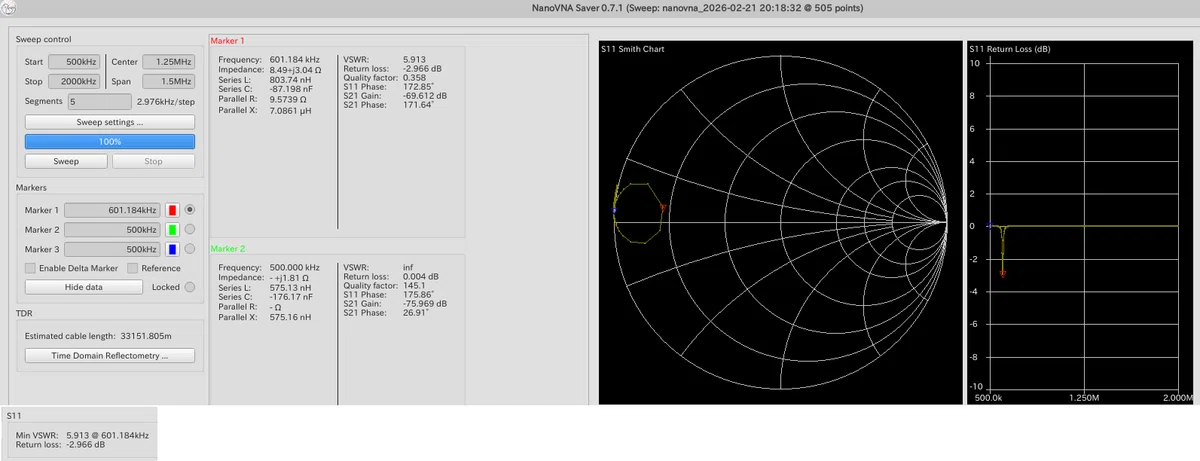Click Hide data button
This screenshot has height=461, width=1200.
pyautogui.click(x=84, y=286)
